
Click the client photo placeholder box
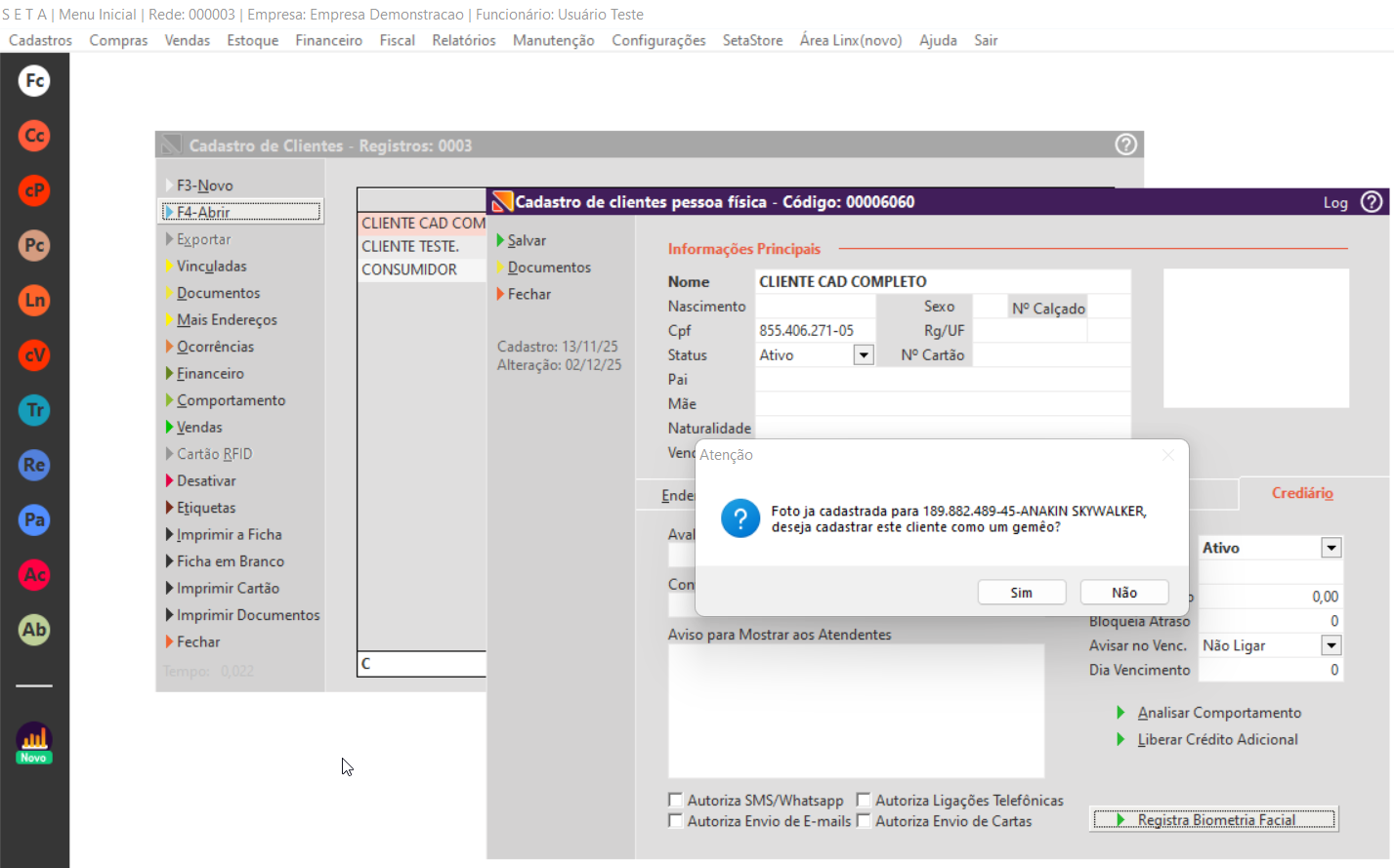[1256, 338]
